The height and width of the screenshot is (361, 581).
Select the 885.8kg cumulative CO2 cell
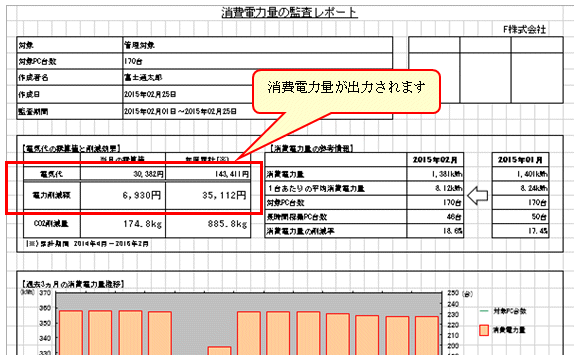pyautogui.click(x=208, y=224)
